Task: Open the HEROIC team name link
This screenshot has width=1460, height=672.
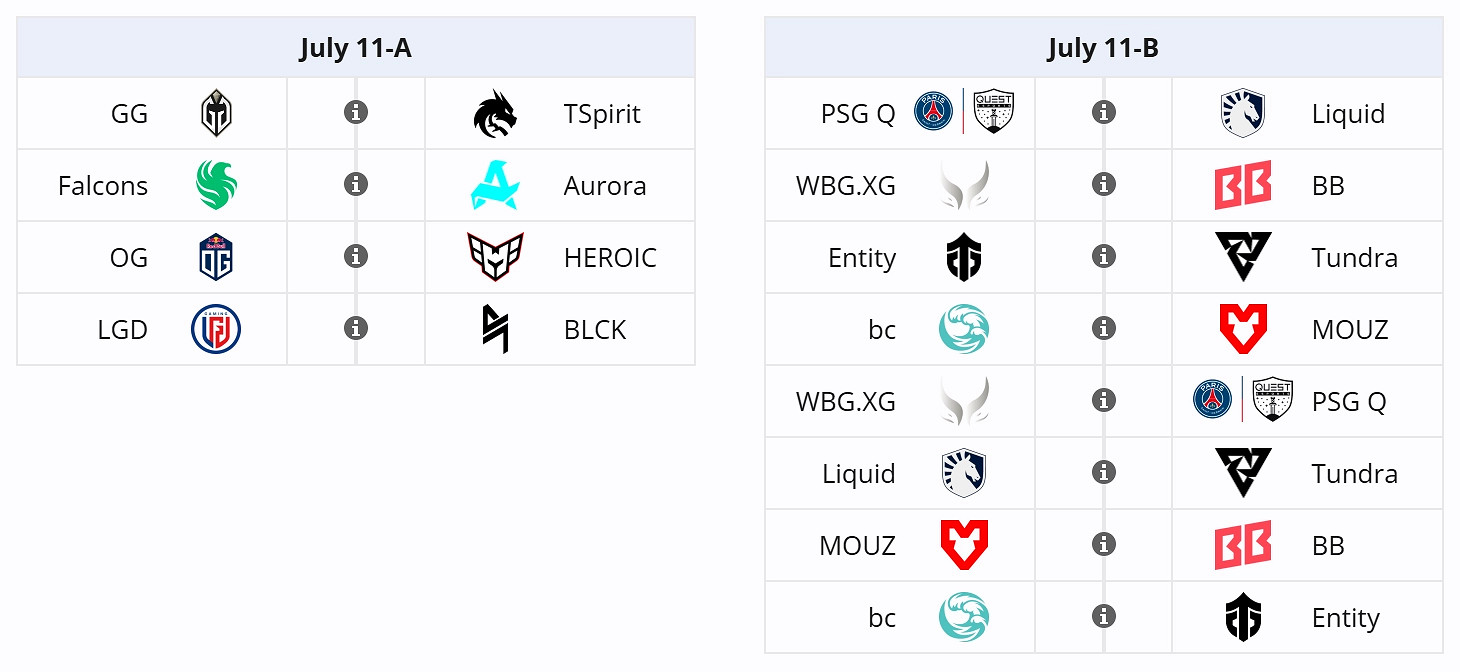Action: (610, 258)
